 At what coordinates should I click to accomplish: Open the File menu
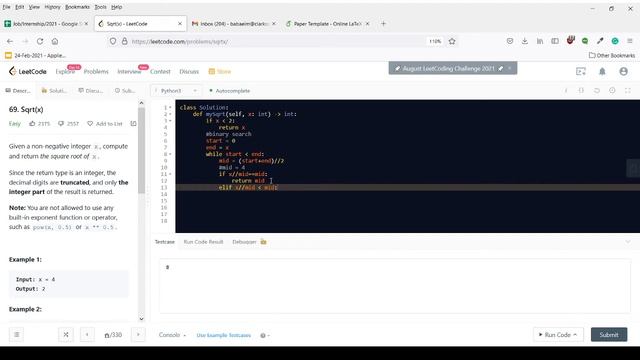(7, 7)
